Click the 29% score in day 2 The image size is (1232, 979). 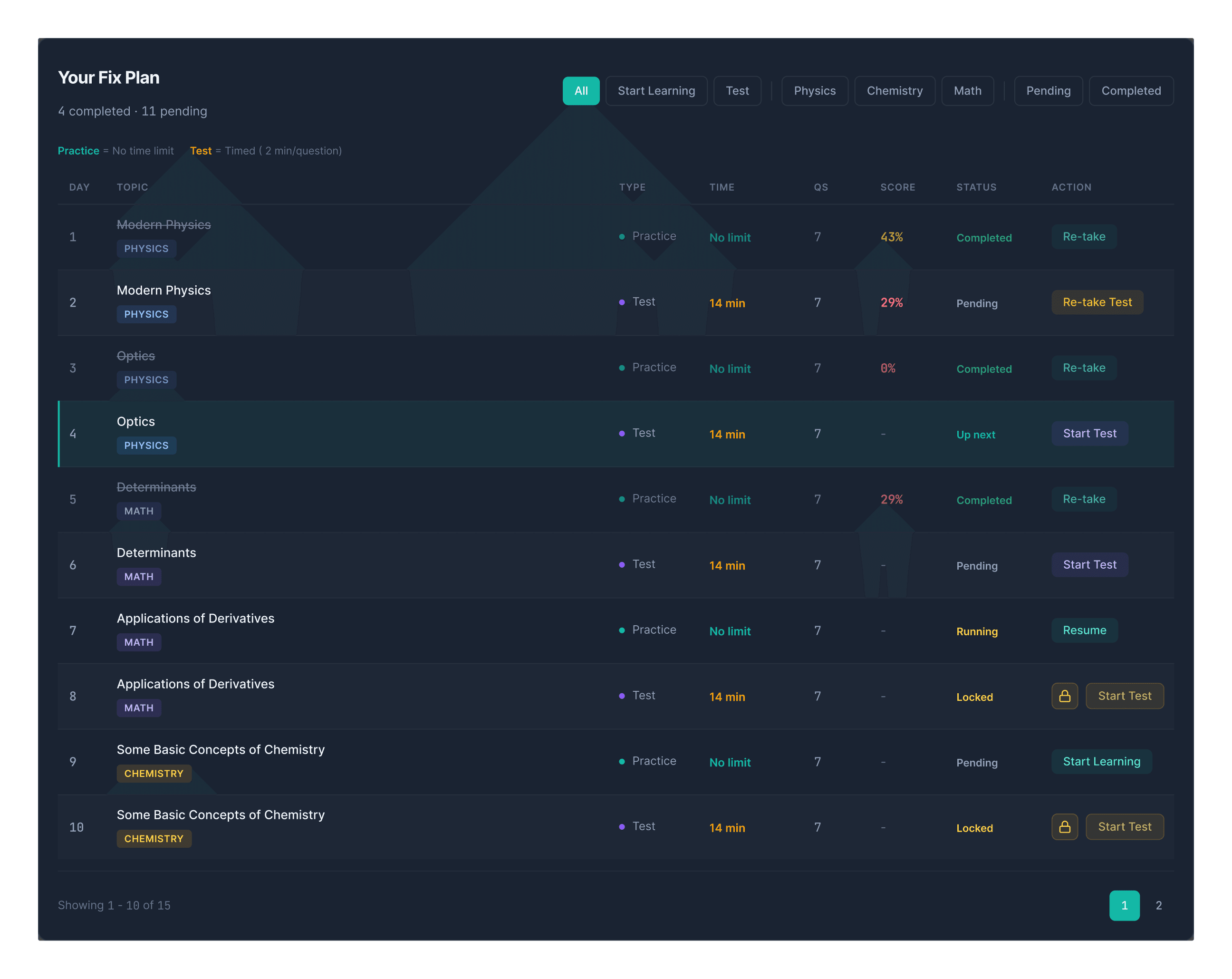coord(891,302)
